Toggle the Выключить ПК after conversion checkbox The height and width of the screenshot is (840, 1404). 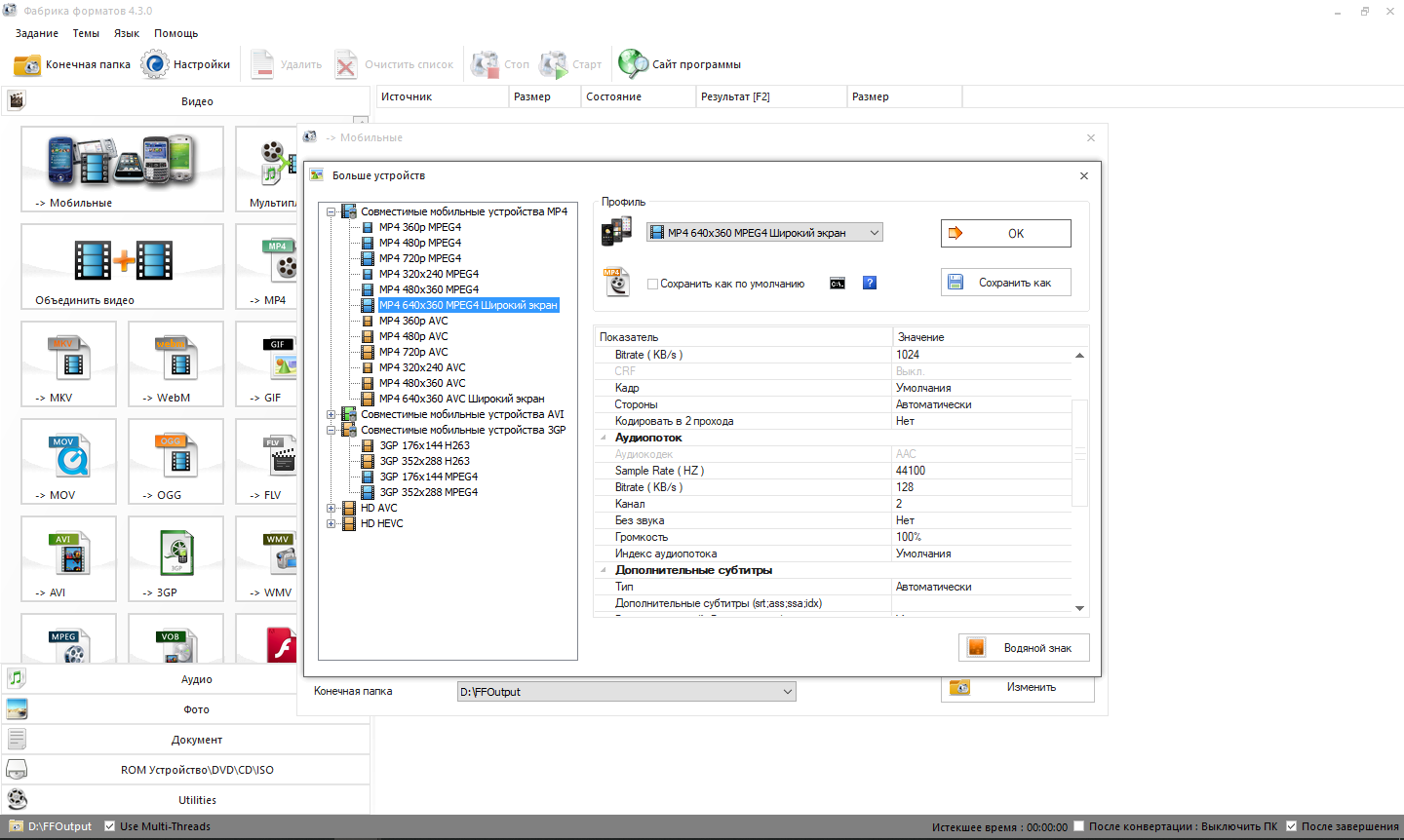click(x=1078, y=826)
